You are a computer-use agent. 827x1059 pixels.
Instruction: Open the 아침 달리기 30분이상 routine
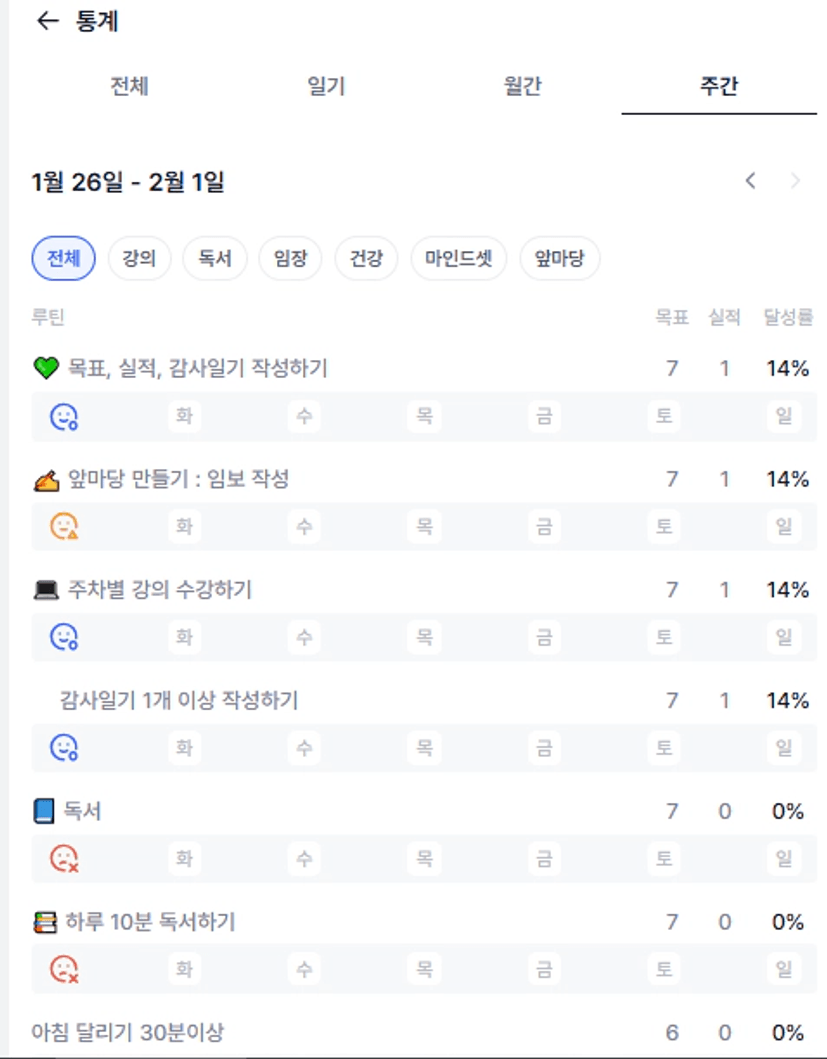pos(126,1031)
